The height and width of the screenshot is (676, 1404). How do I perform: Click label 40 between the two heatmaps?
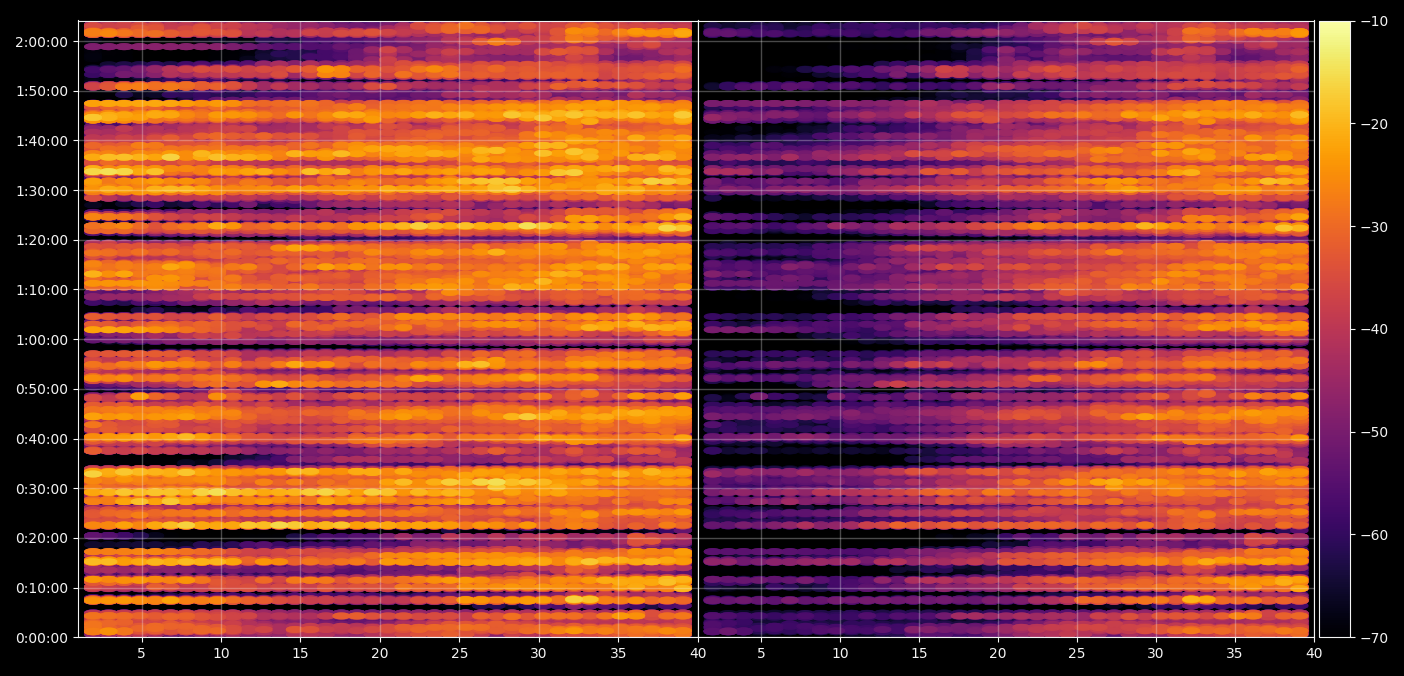(x=698, y=653)
